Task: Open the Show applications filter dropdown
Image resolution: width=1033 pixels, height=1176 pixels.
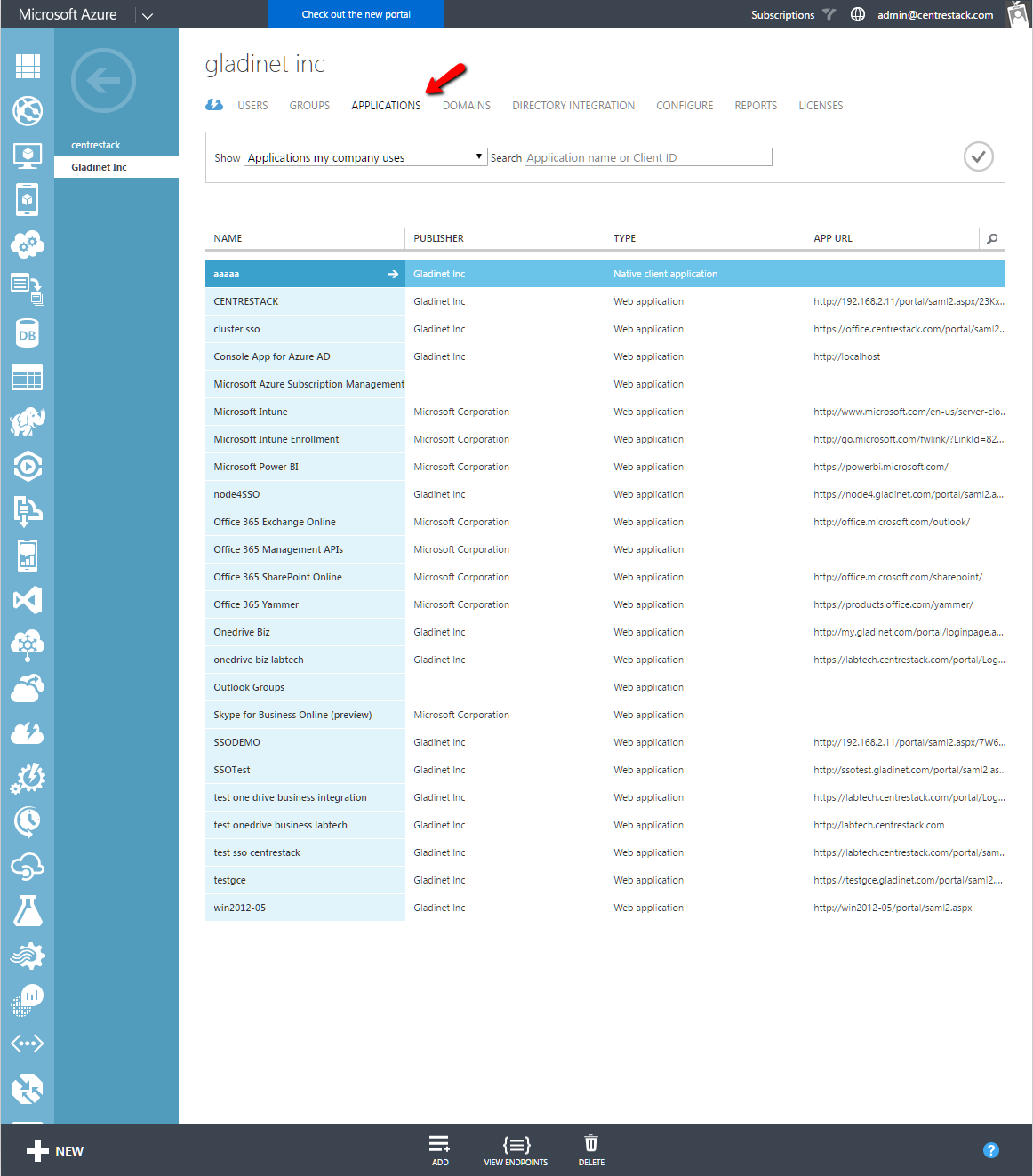Action: click(365, 157)
